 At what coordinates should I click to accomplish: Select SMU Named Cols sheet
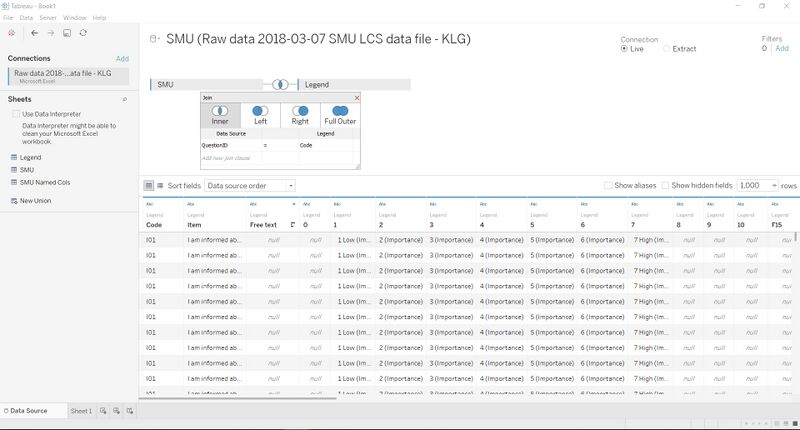[x=45, y=183]
